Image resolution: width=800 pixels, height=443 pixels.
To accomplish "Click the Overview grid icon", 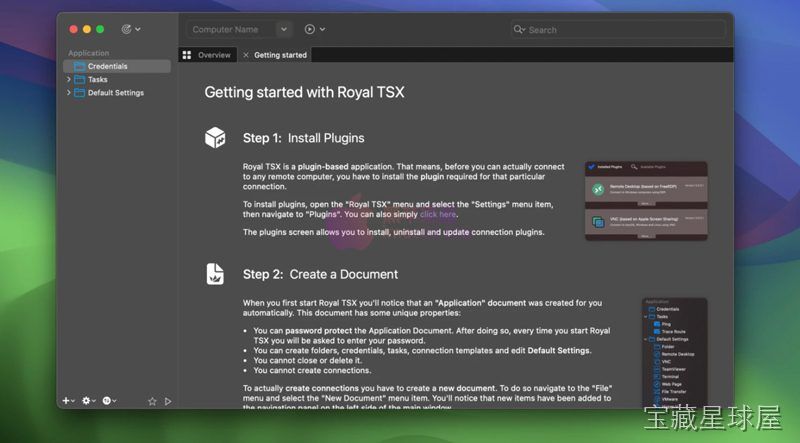I will (x=187, y=55).
